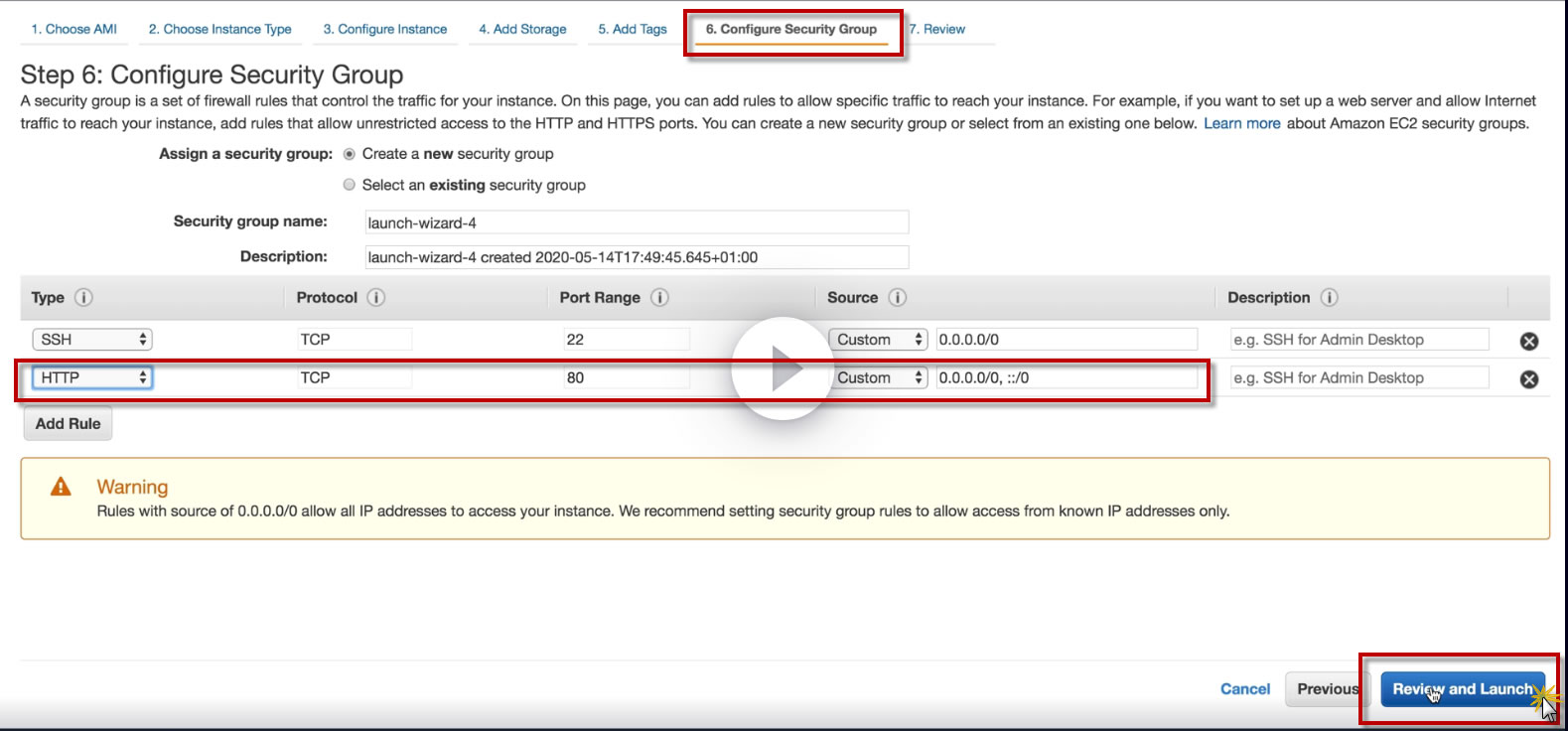Choose Select an existing security group radio
1568x731 pixels.
pos(349,185)
